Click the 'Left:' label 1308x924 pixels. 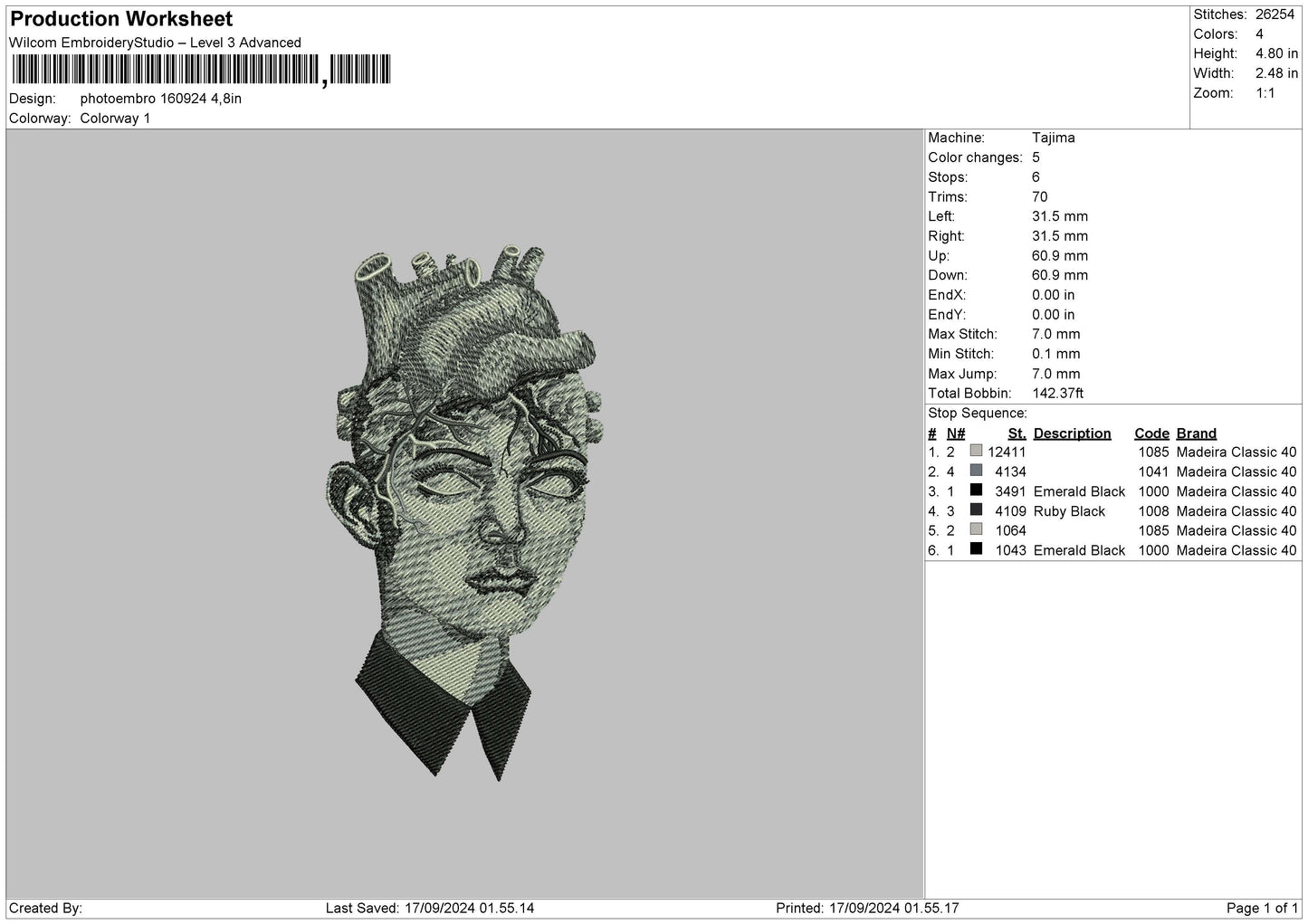941,216
